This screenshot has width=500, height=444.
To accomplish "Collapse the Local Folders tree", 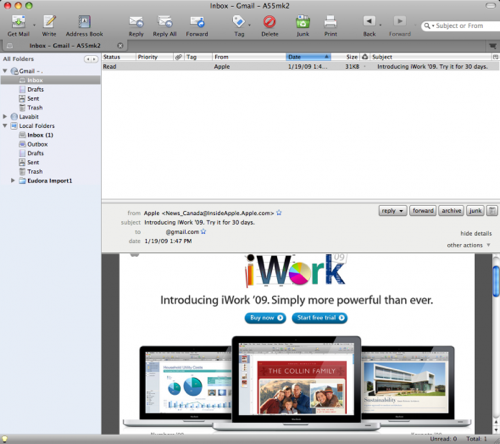I will click(5, 126).
